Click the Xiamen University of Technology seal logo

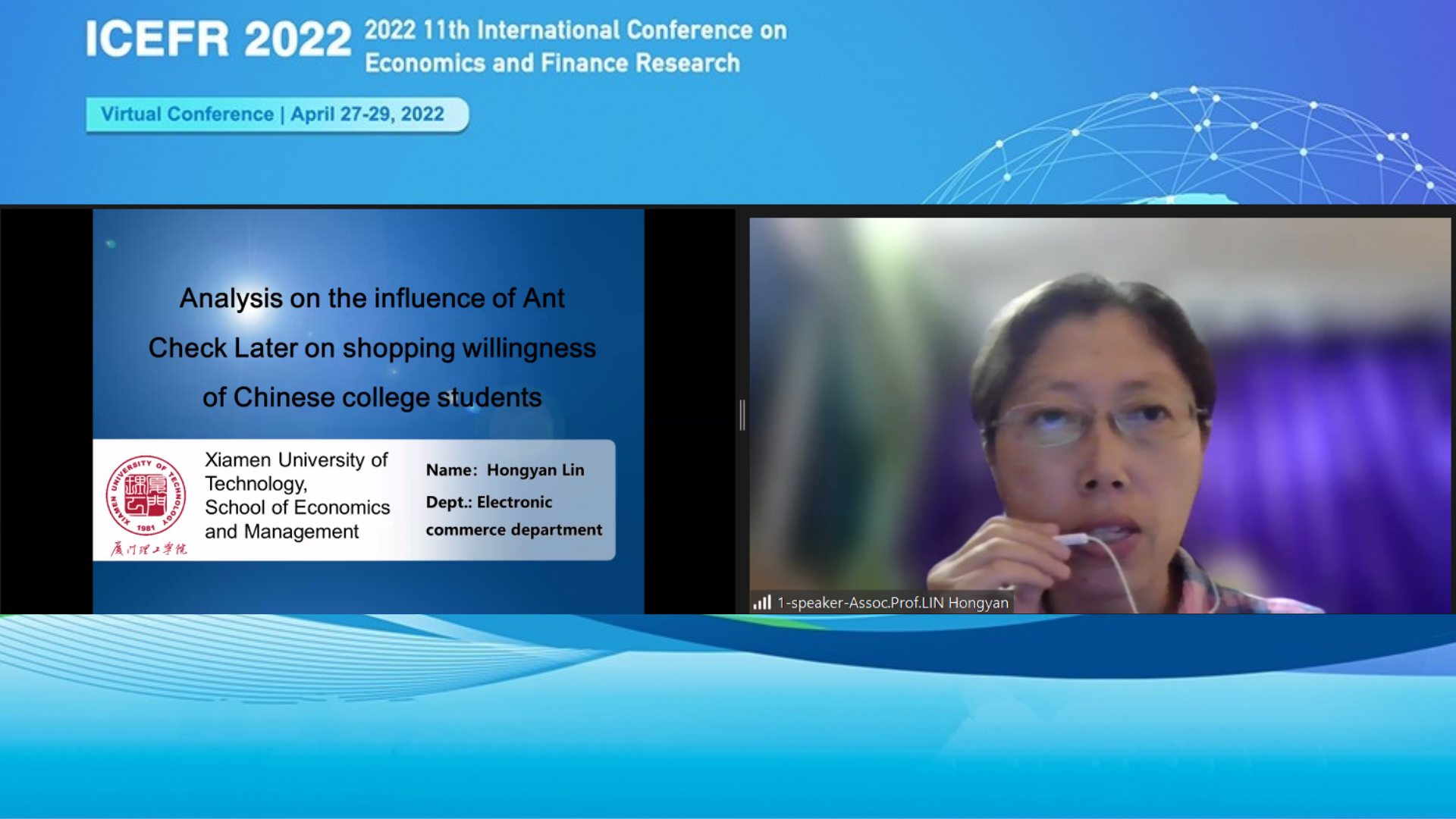pos(146,496)
